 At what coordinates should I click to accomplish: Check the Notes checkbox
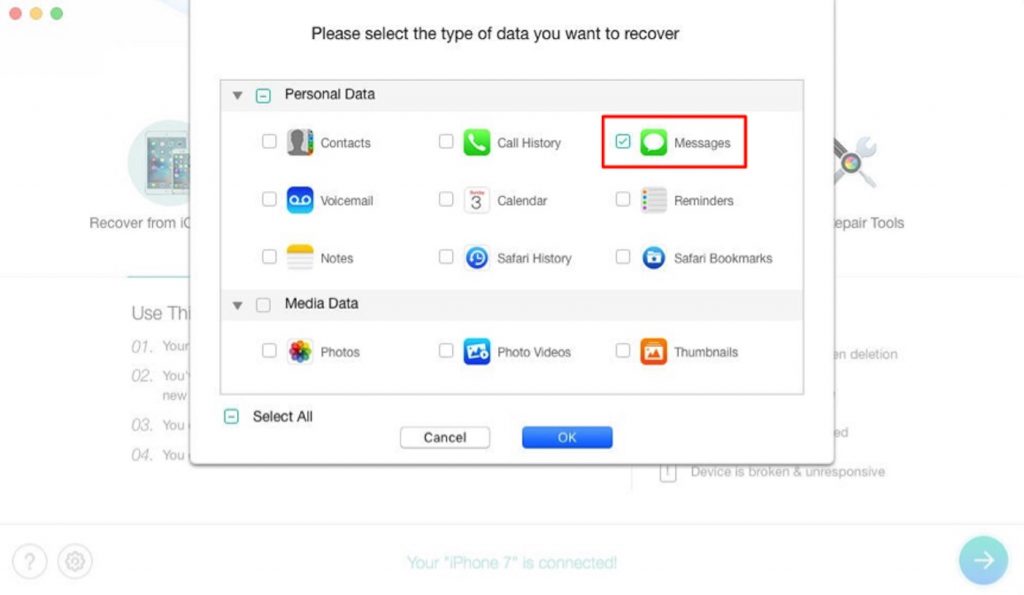click(x=269, y=257)
